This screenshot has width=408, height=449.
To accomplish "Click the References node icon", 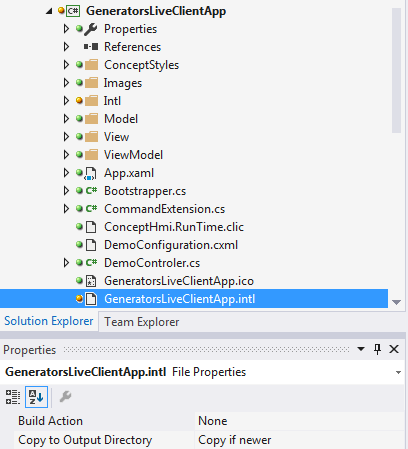I will click(x=91, y=47).
